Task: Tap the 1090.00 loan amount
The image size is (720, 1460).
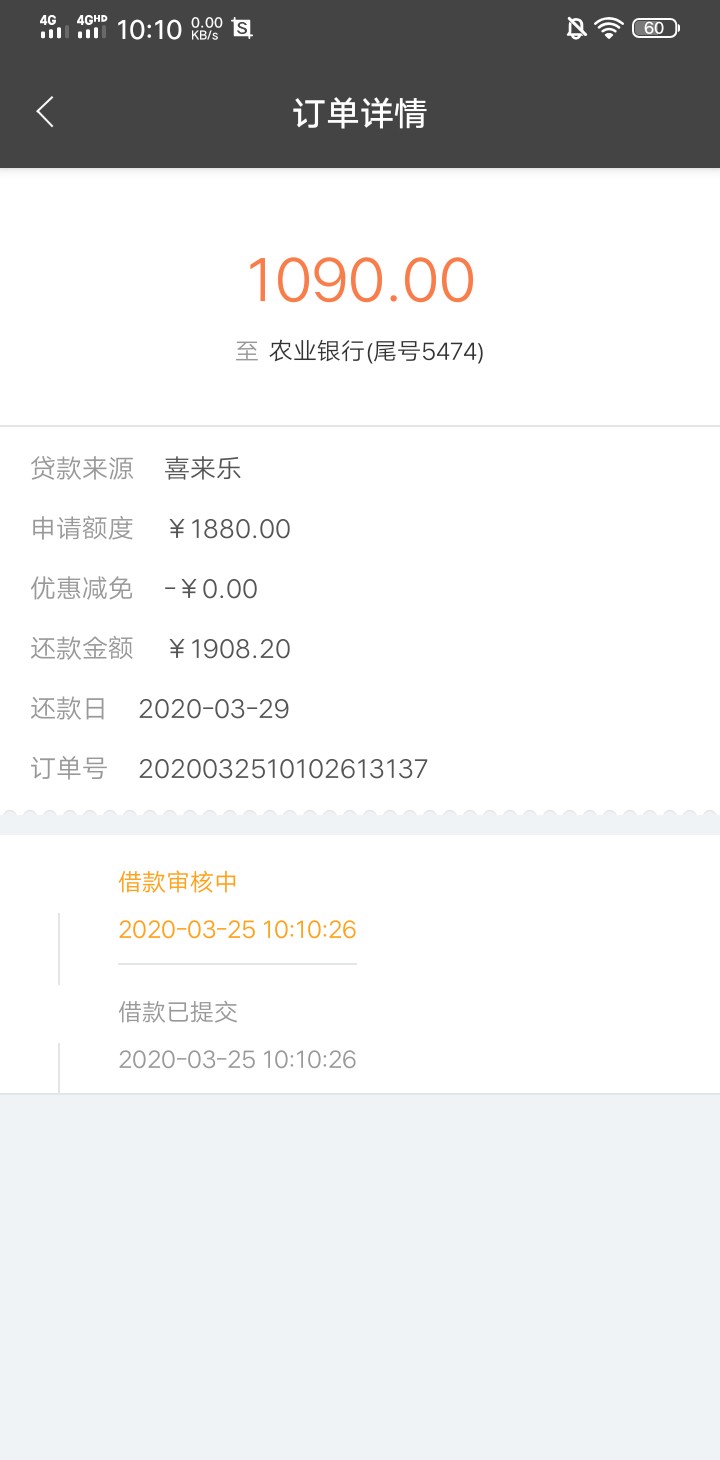Action: [x=360, y=280]
